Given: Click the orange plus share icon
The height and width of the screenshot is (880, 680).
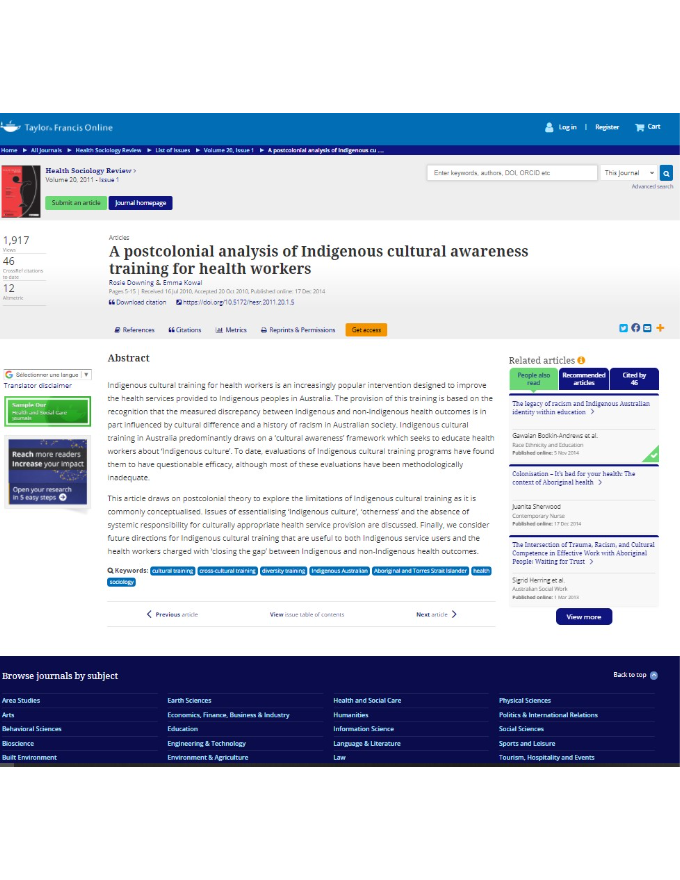Looking at the screenshot, I should [660, 328].
